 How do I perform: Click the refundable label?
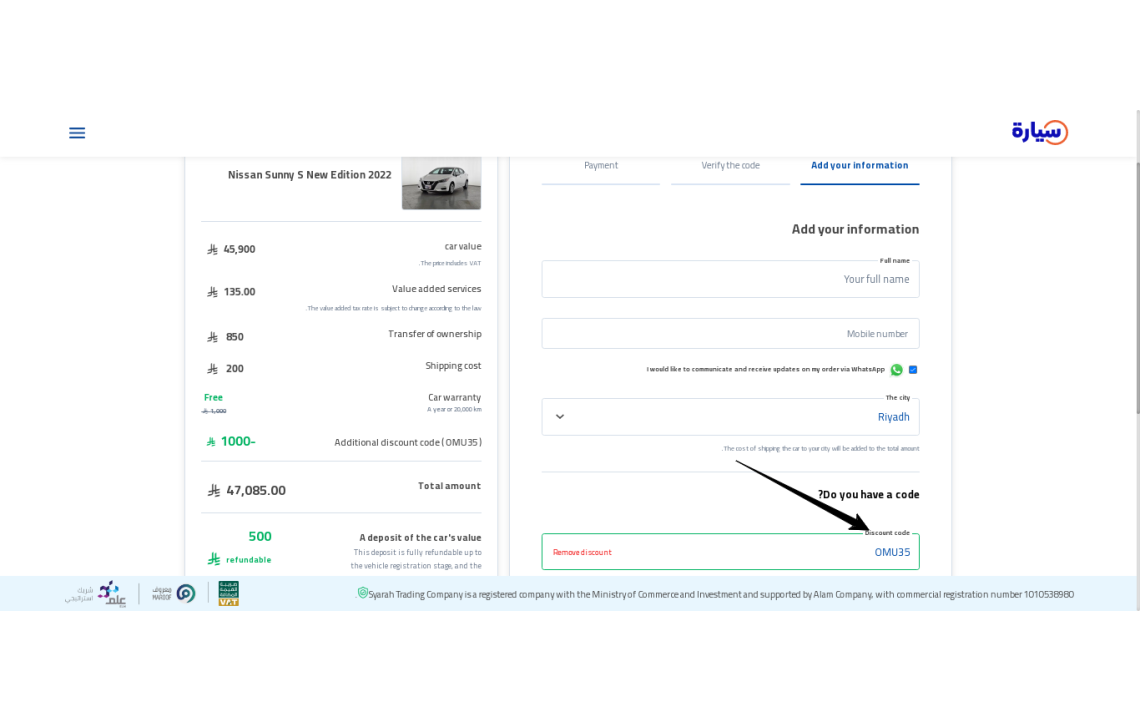[x=249, y=560]
